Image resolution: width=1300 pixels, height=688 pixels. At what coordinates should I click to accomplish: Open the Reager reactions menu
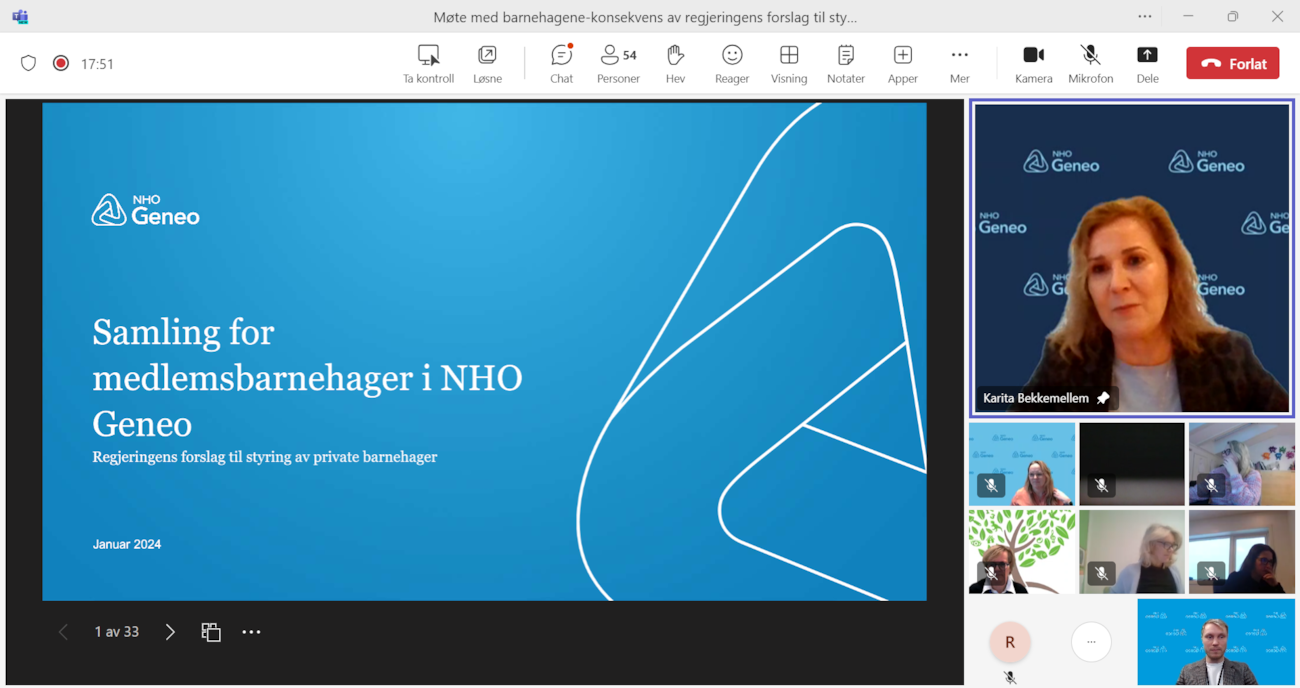(732, 63)
